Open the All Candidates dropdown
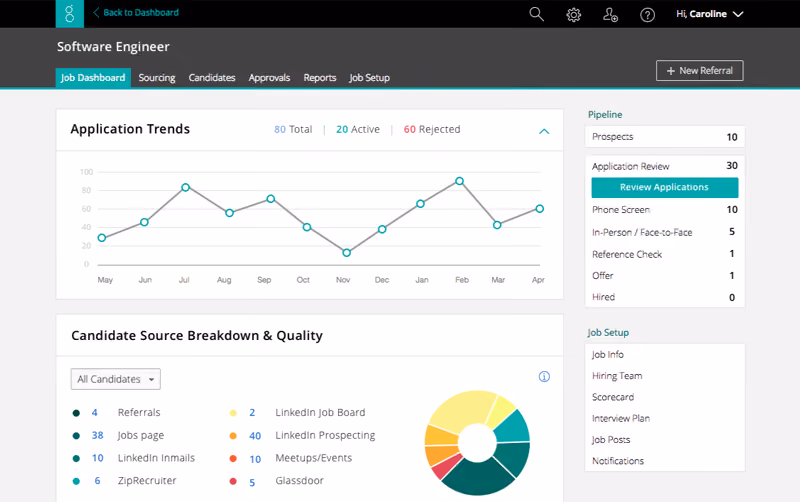This screenshot has height=502, width=800. coord(116,379)
